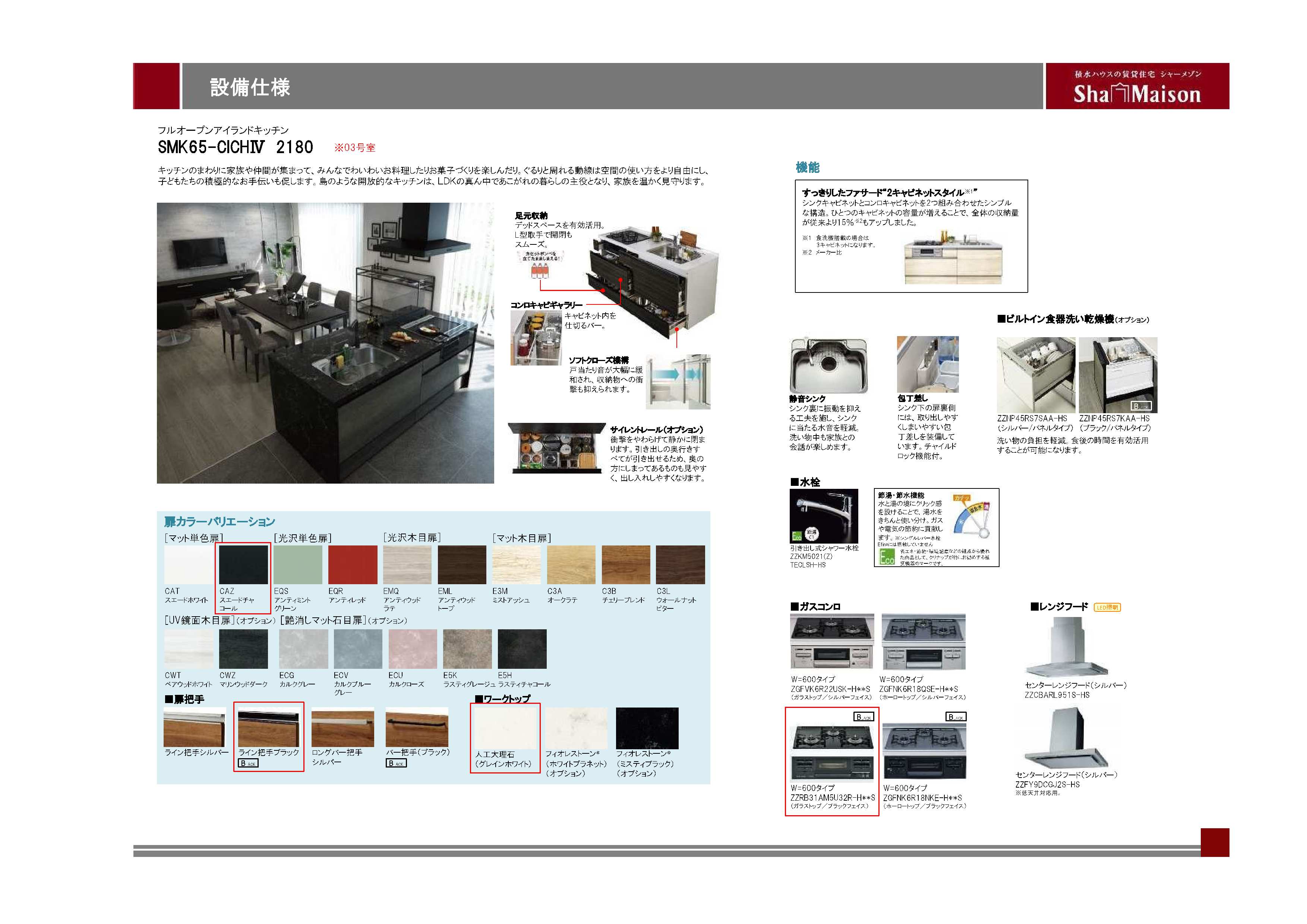Click the 機能 section heading
This screenshot has width=1307, height=924.
click(x=807, y=167)
